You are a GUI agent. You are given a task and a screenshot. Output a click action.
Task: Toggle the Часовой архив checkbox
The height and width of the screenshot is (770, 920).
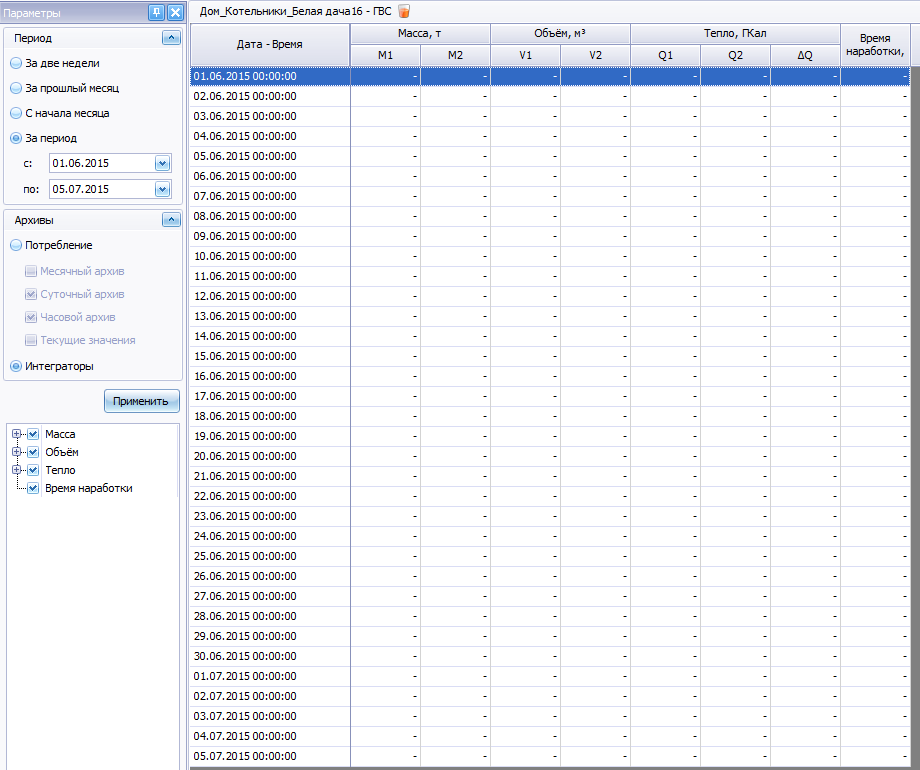point(31,317)
